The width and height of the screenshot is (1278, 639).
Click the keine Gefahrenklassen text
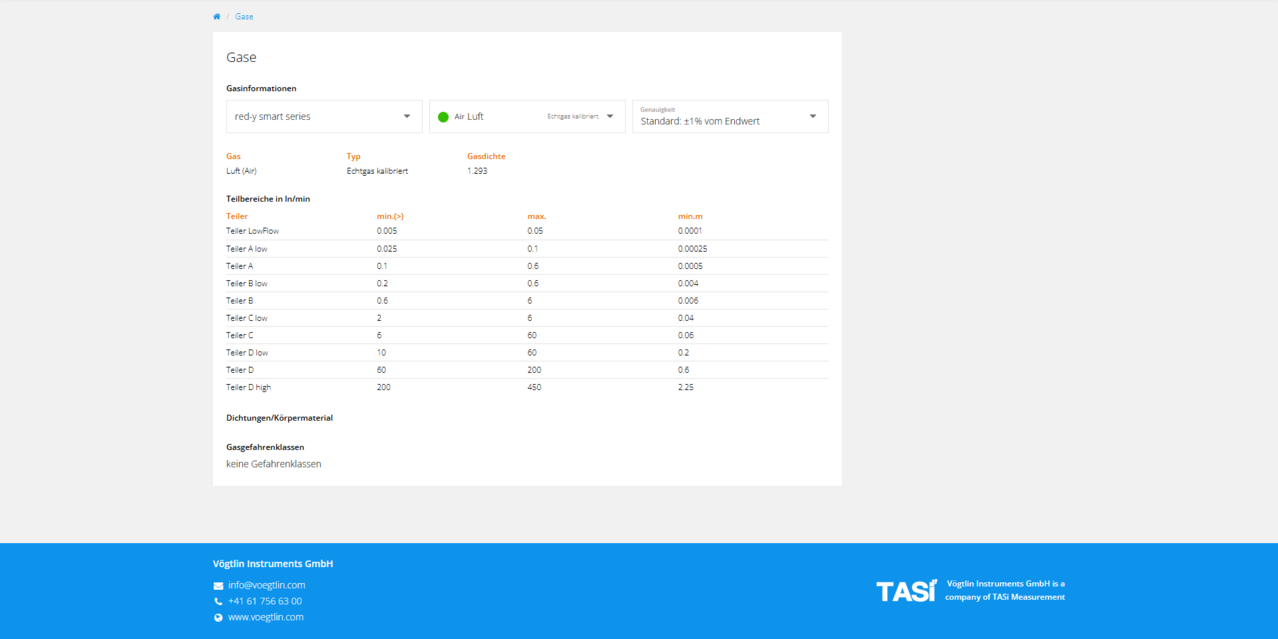[274, 464]
